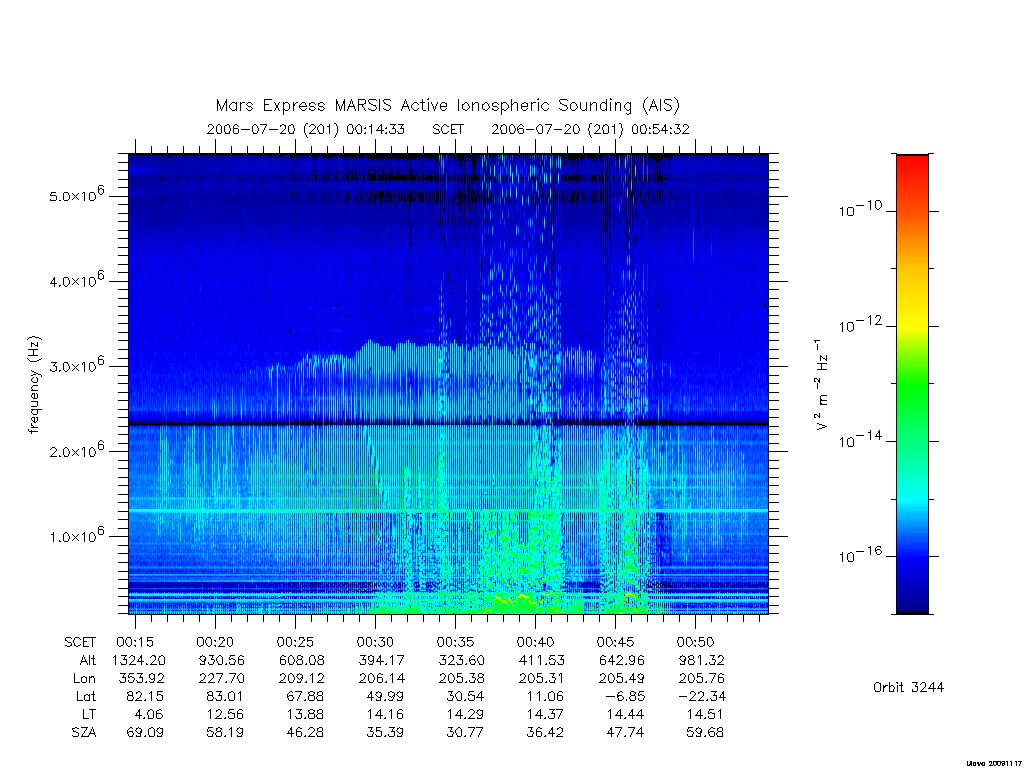Click the Orbit 3244 label
This screenshot has height=768, width=1024.
click(908, 687)
